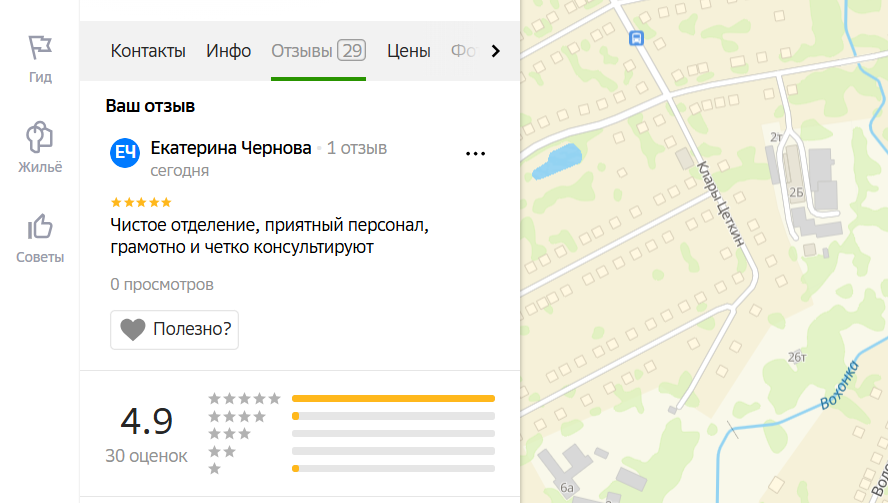Click the Вохонка river label
The width and height of the screenshot is (888, 503).
[x=839, y=385]
